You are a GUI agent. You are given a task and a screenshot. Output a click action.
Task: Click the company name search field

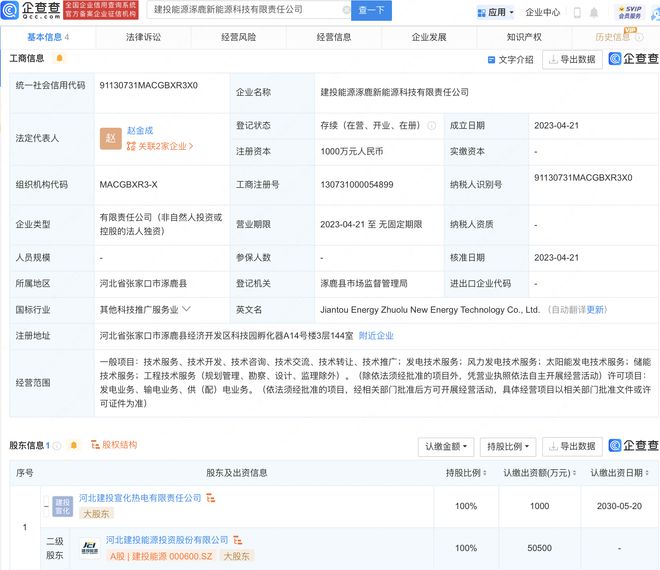[248, 10]
